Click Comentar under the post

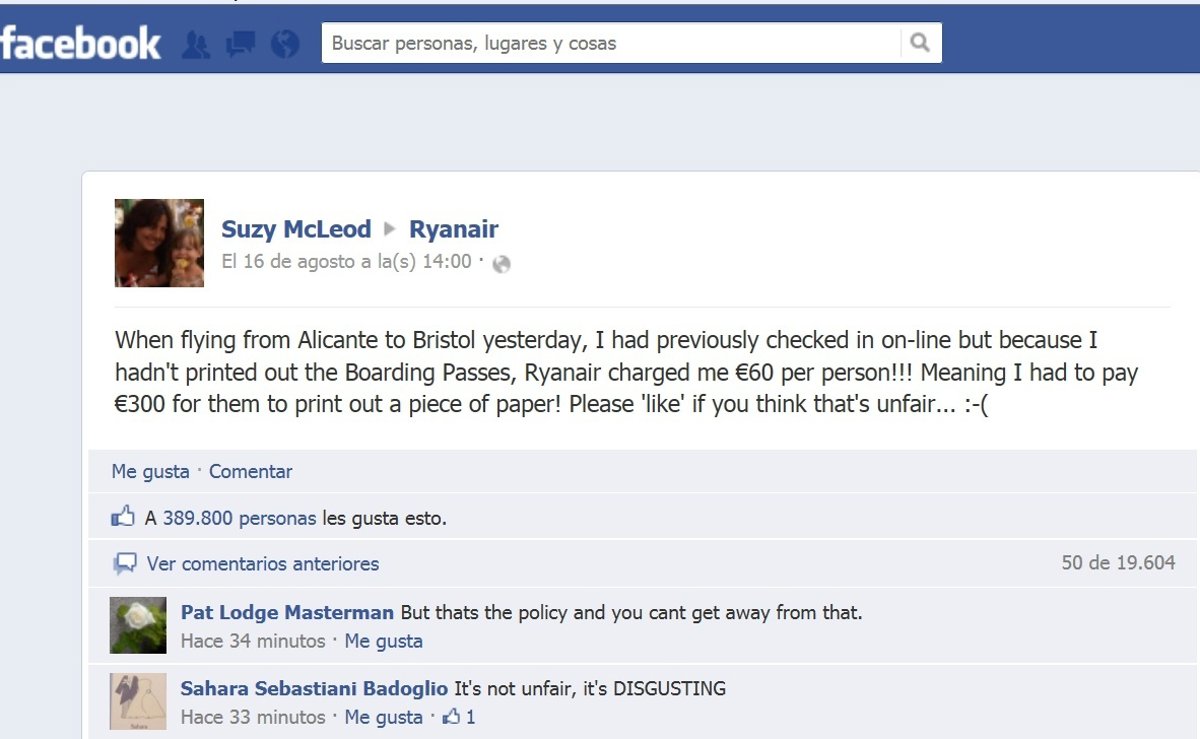pyautogui.click(x=250, y=471)
